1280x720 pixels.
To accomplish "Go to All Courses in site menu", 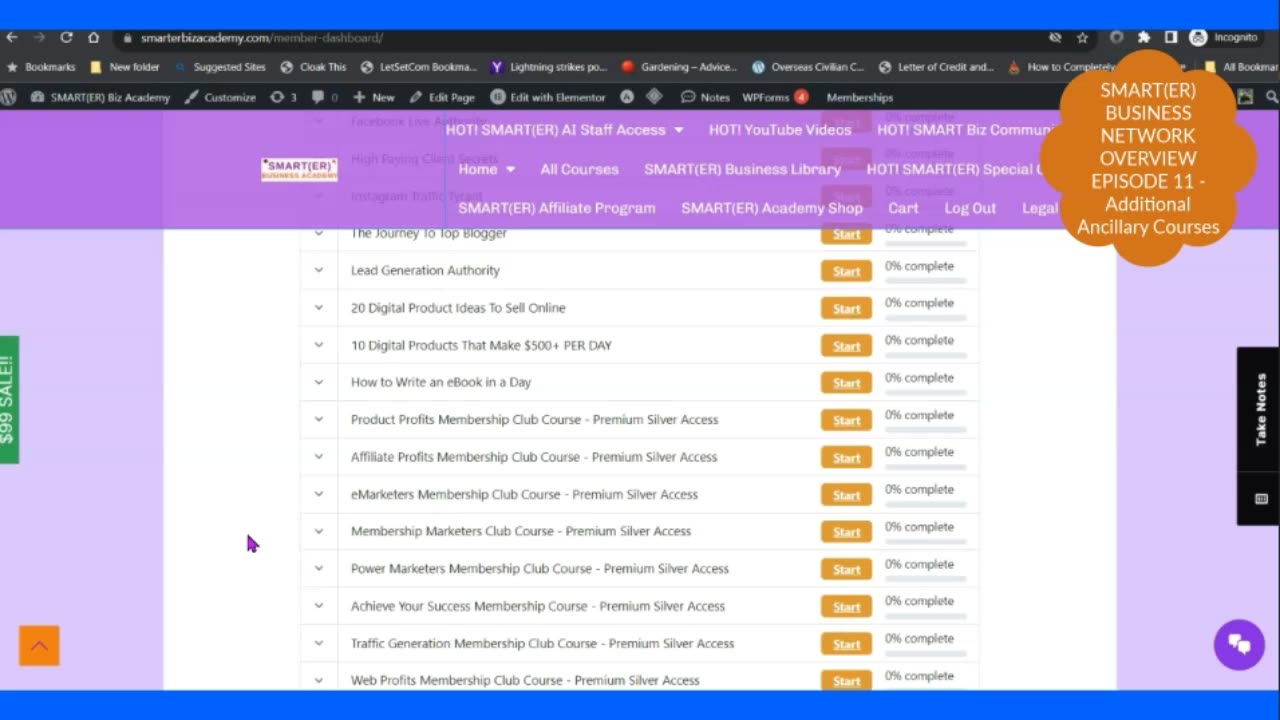I will (579, 169).
